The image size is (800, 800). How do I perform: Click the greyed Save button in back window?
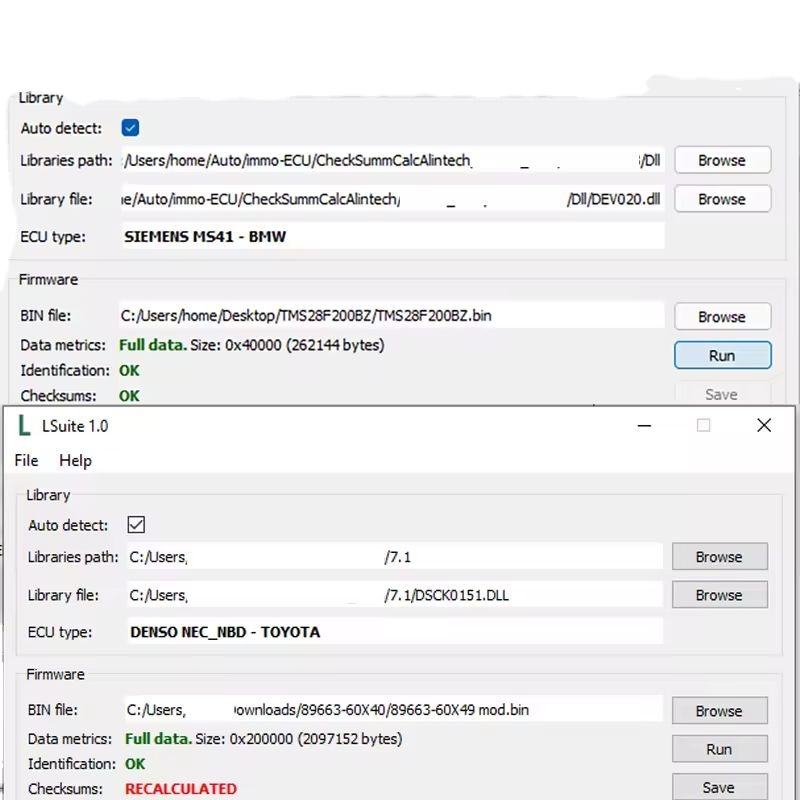tap(722, 394)
